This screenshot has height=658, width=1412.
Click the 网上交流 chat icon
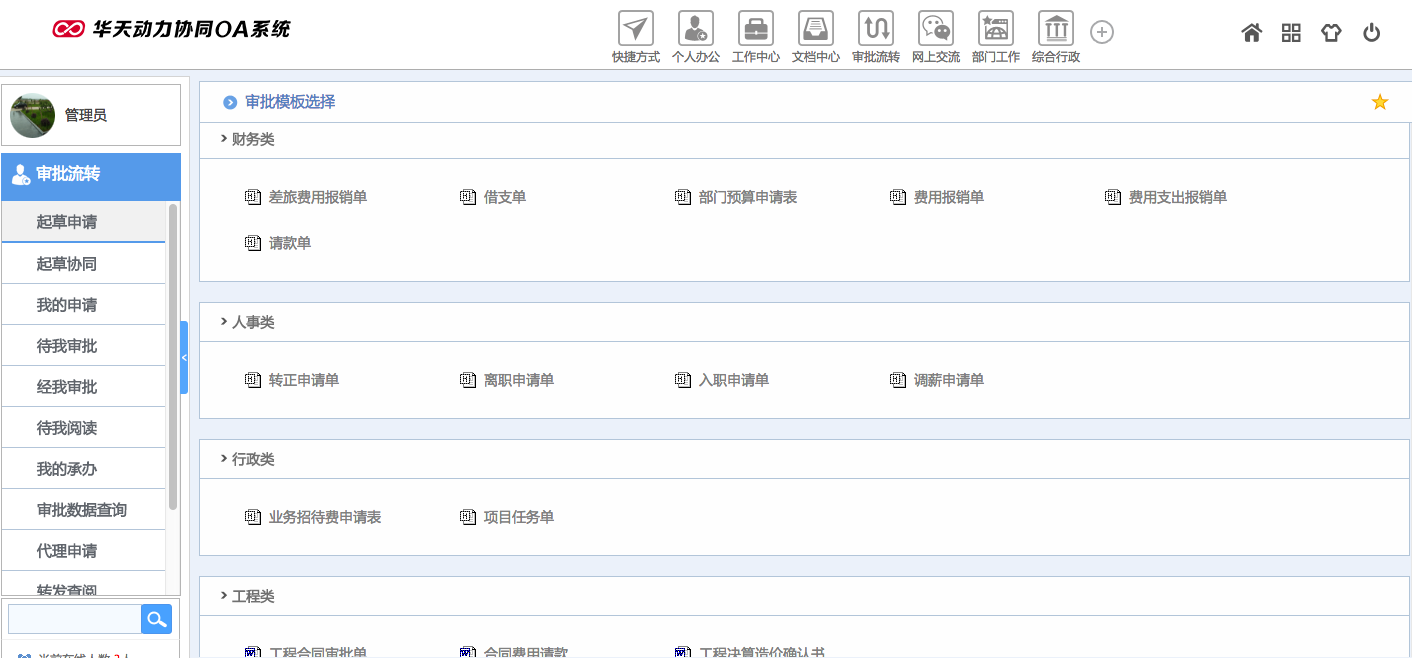(x=935, y=29)
